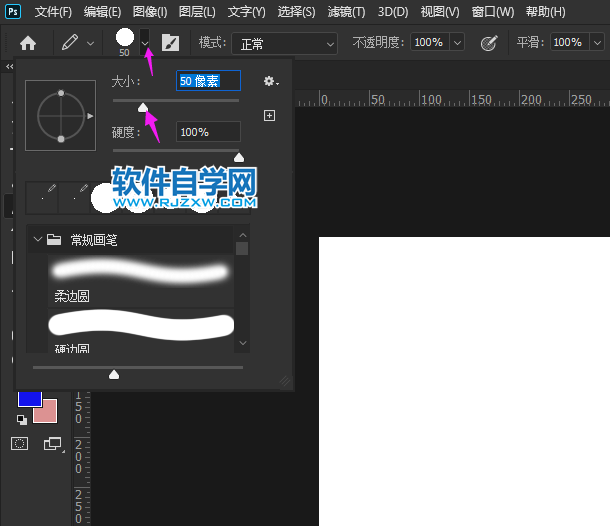The image size is (610, 526).
Task: Toggle Quick Mask mode icon
Action: point(19,444)
